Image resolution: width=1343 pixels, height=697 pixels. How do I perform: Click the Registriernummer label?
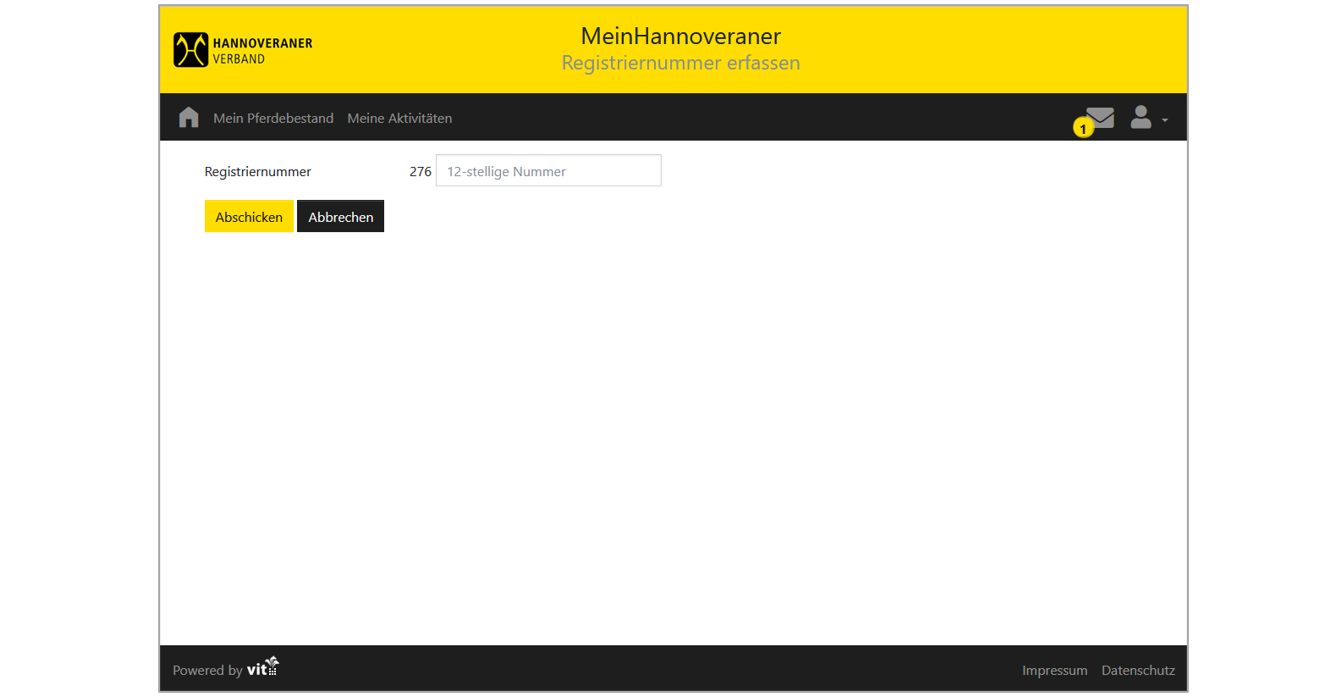[258, 171]
